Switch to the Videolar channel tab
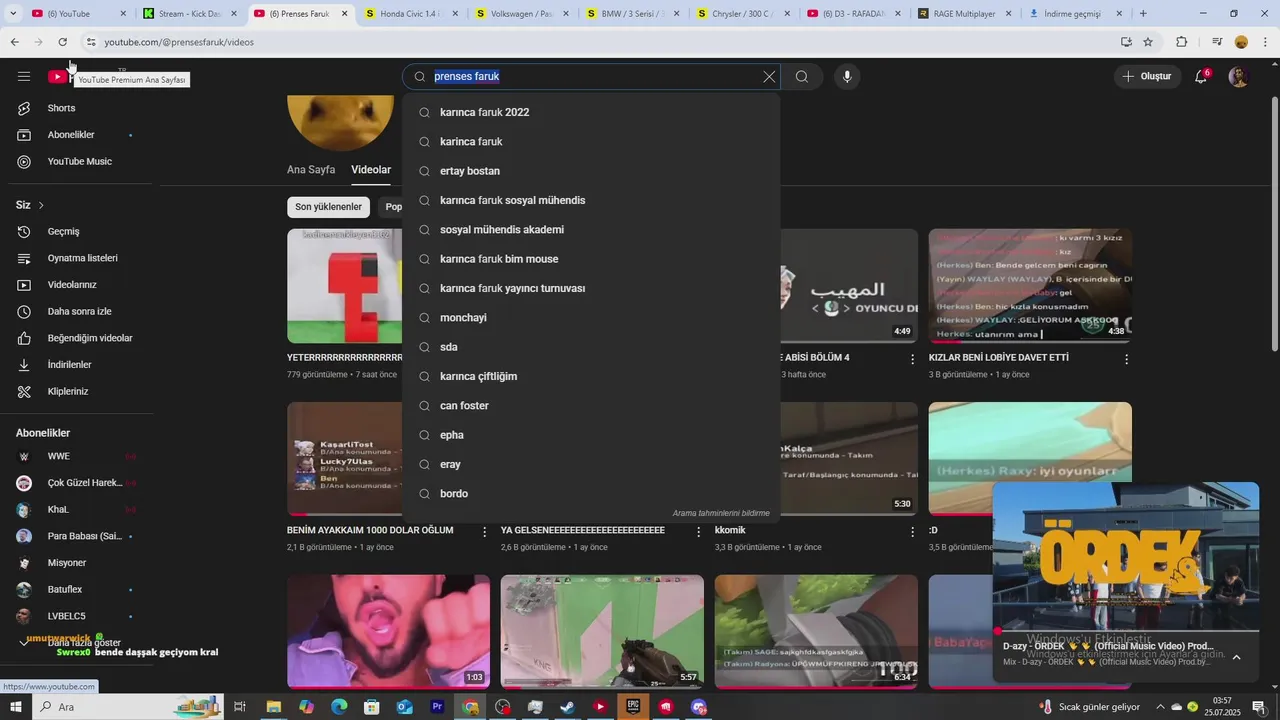Screen dimensions: 1280x720 371,170
